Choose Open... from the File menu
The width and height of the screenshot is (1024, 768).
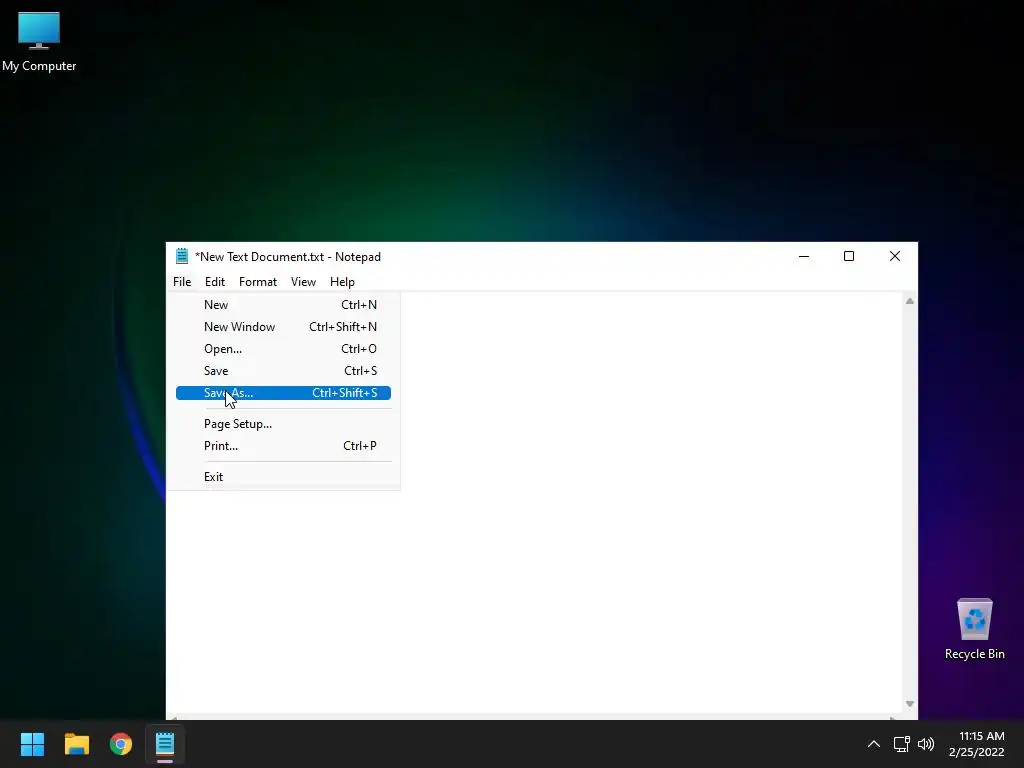coord(283,349)
